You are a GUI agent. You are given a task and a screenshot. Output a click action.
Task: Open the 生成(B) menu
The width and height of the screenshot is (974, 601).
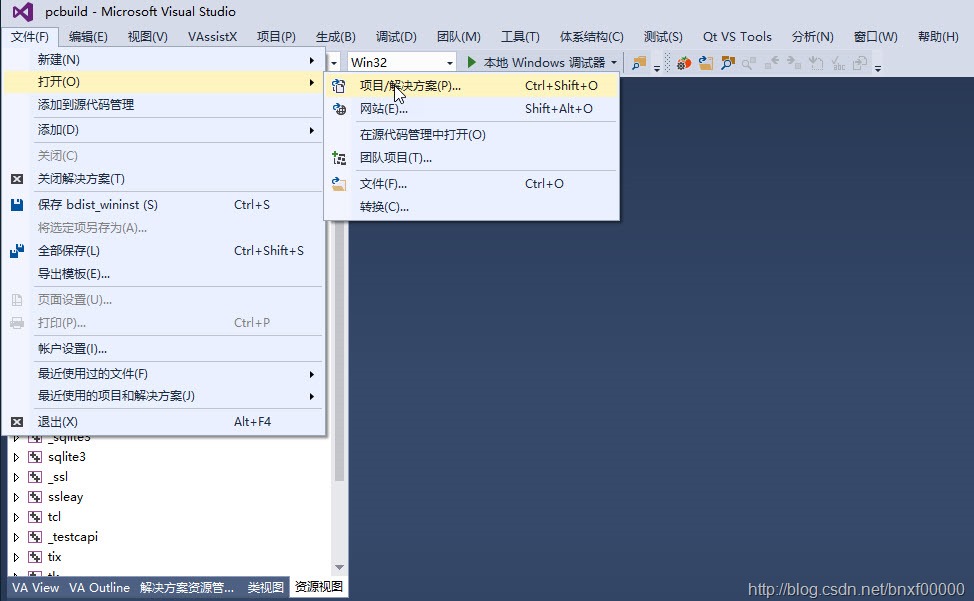click(335, 37)
